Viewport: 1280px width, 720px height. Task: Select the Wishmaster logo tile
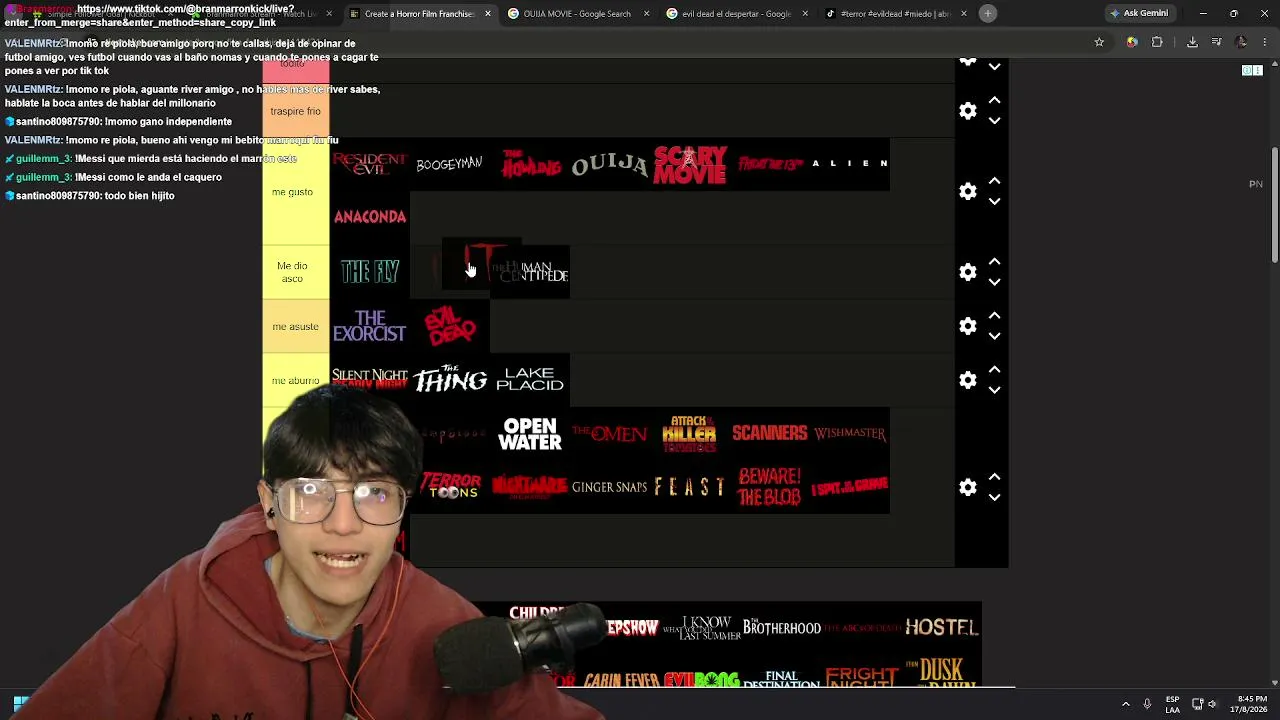click(x=850, y=434)
